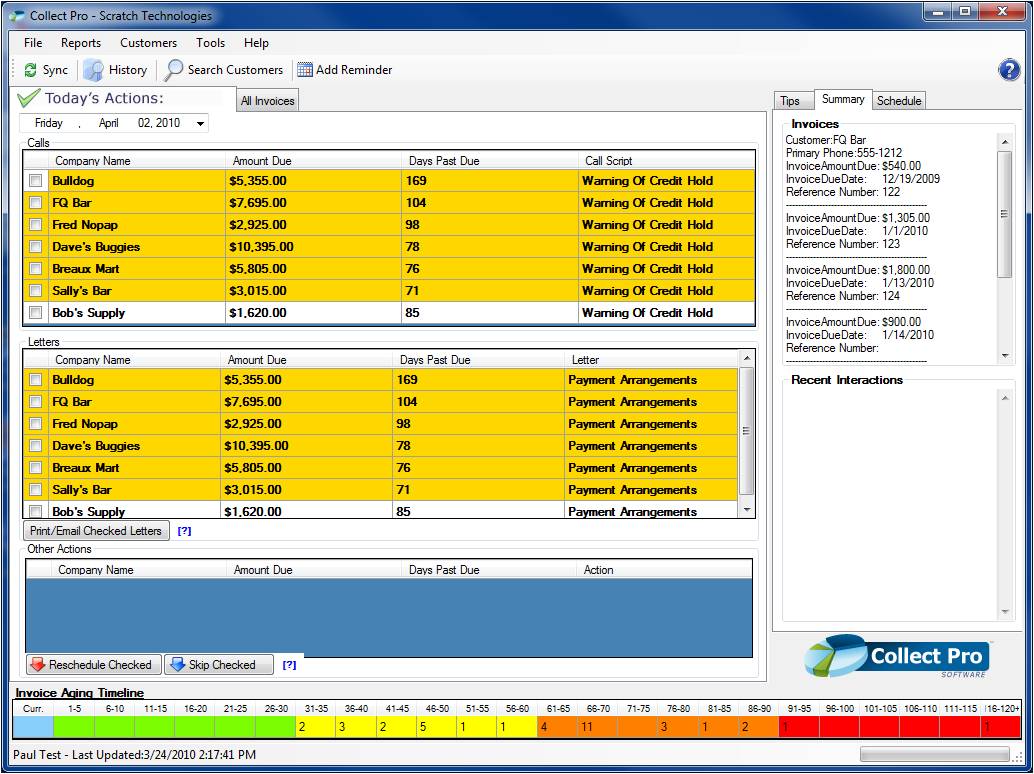1034x774 pixels.
Task: Open the Search Customers magnifying glass tool
Action: click(174, 70)
